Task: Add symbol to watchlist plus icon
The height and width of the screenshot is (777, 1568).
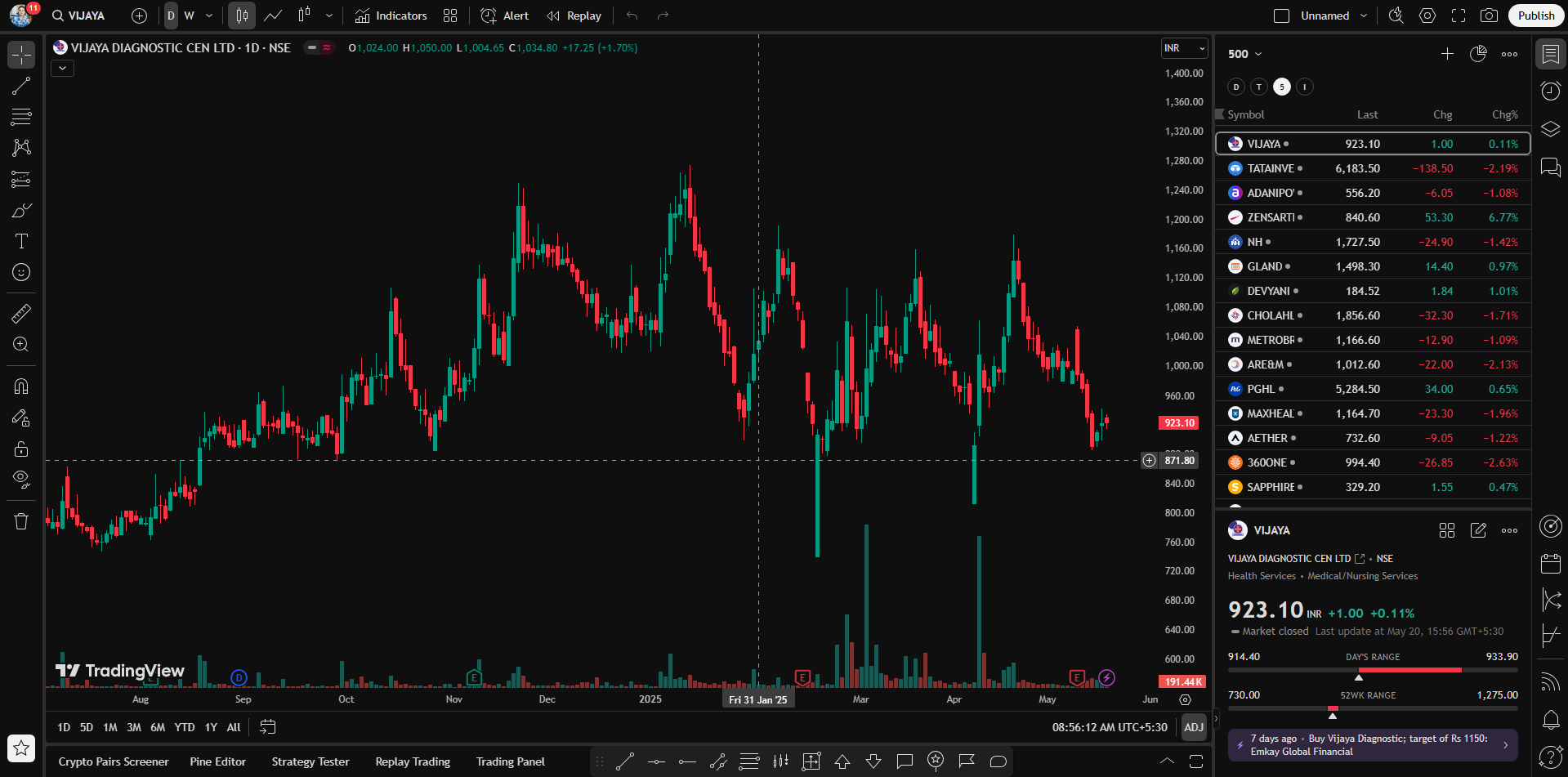Action: click(x=1447, y=54)
